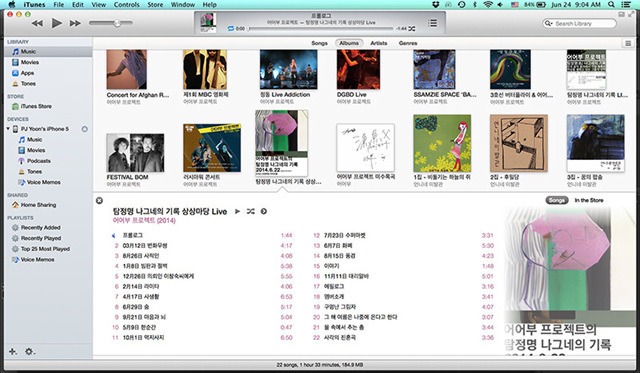Image resolution: width=640 pixels, height=373 pixels.
Task: Shuffle the expanded album via shuffle icon
Action: pyautogui.click(x=251, y=211)
